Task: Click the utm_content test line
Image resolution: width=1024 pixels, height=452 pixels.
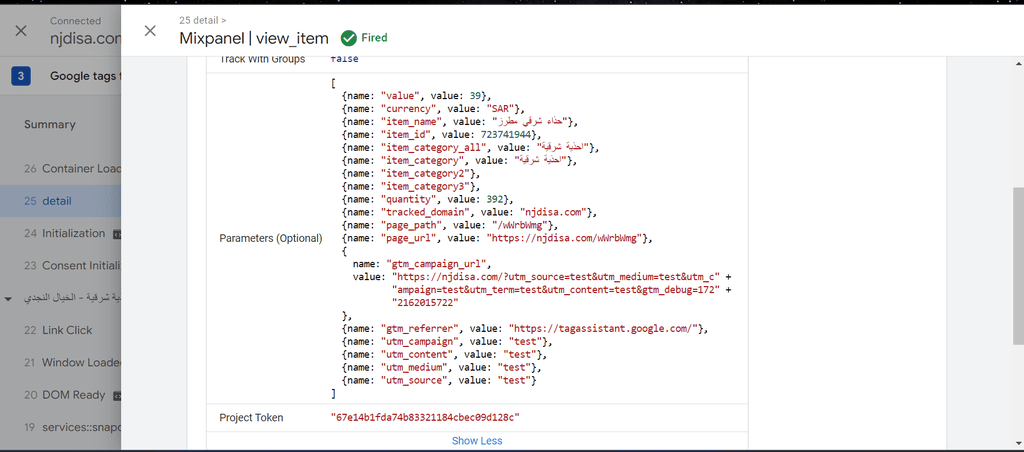Action: click(x=444, y=355)
